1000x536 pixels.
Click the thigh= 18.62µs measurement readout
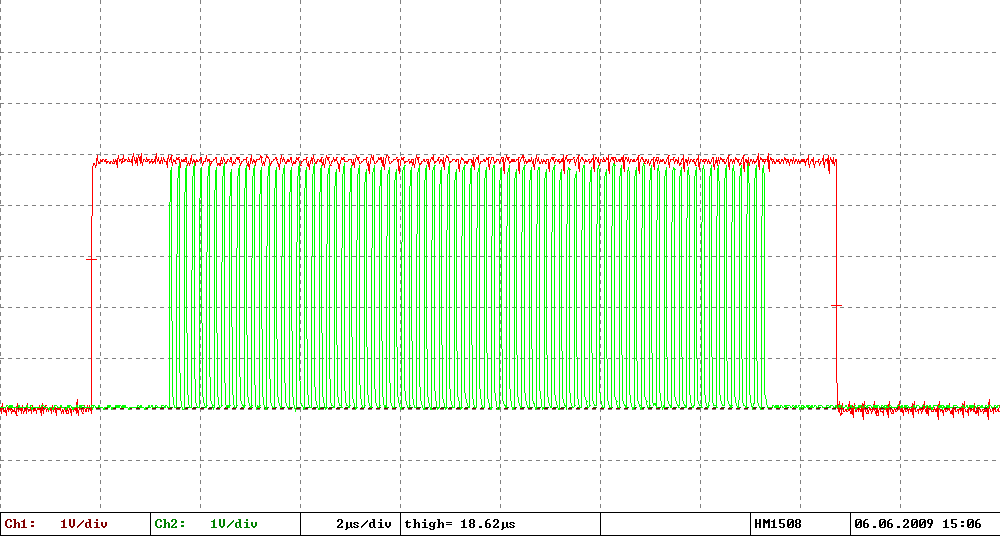(460, 525)
